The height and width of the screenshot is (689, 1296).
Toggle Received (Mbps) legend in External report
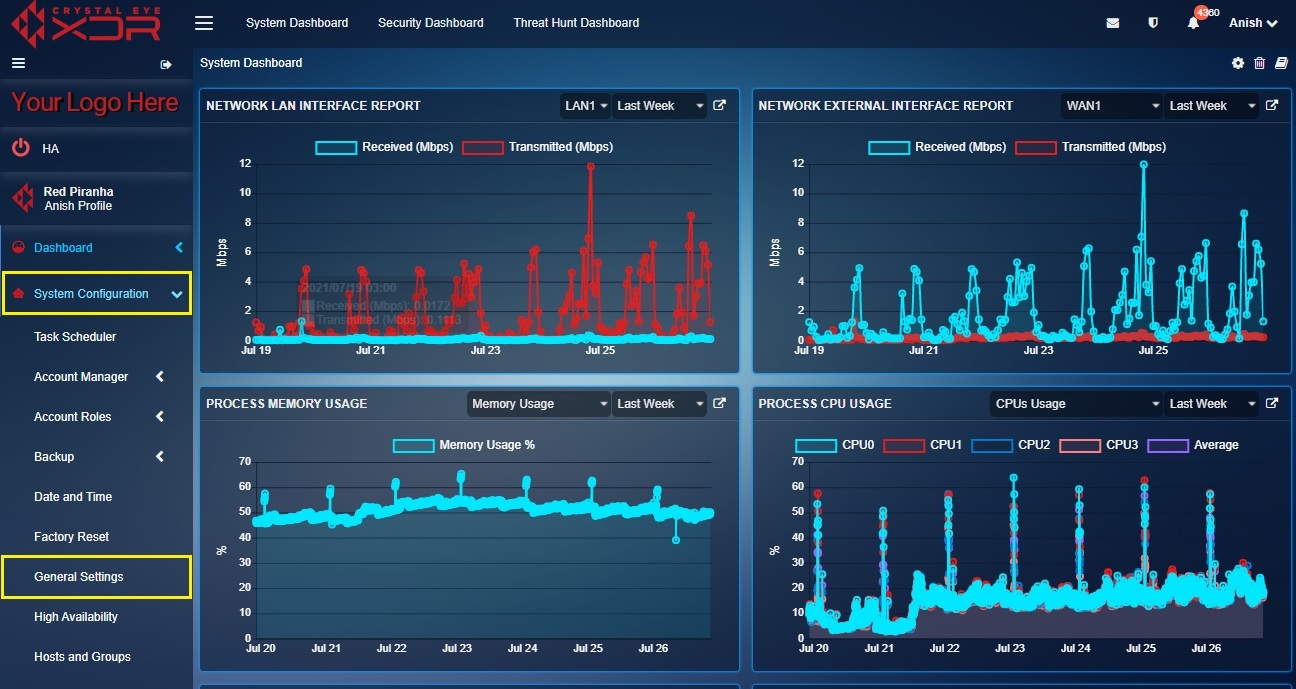click(937, 147)
